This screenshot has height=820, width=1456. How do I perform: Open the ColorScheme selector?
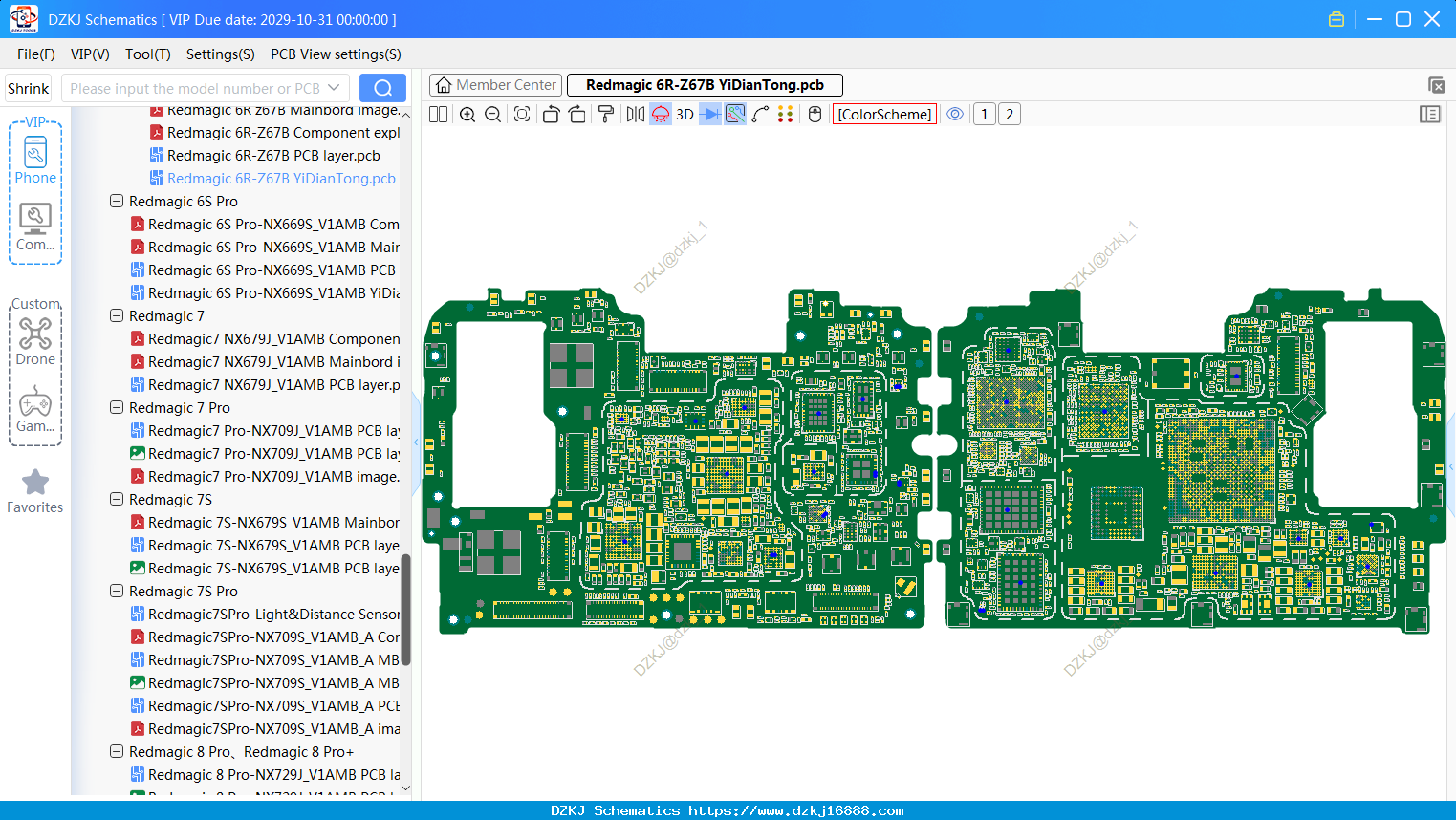point(884,115)
